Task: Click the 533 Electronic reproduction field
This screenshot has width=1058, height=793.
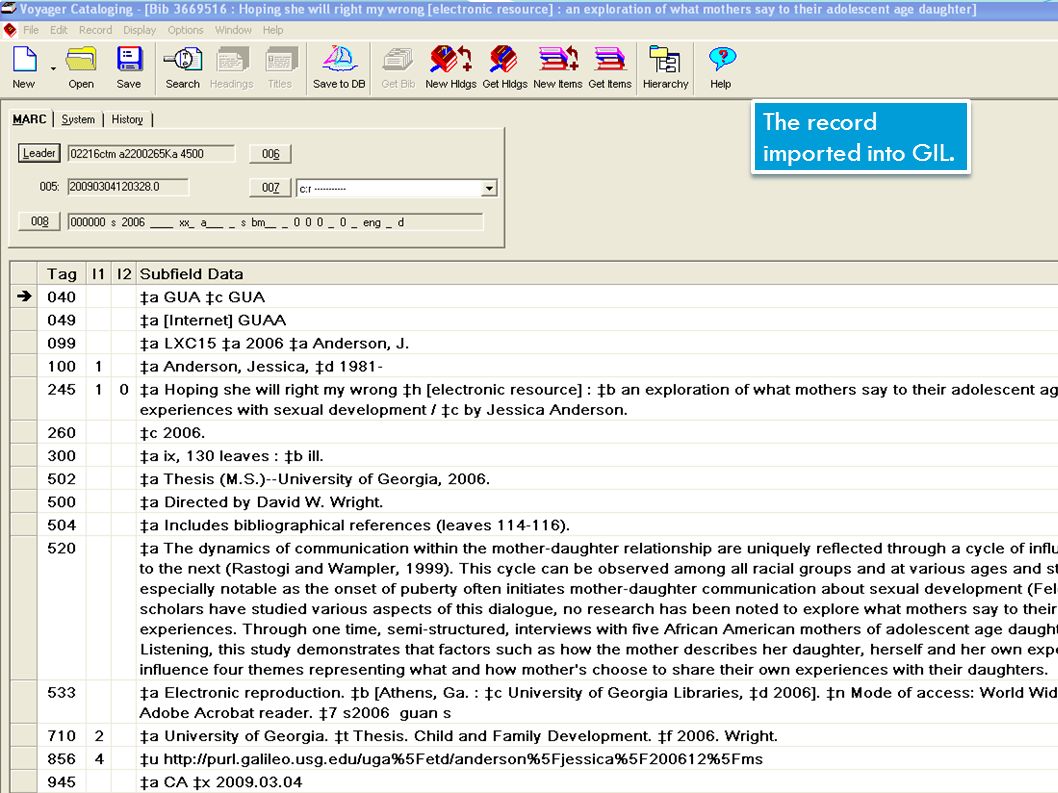Action: (x=597, y=703)
